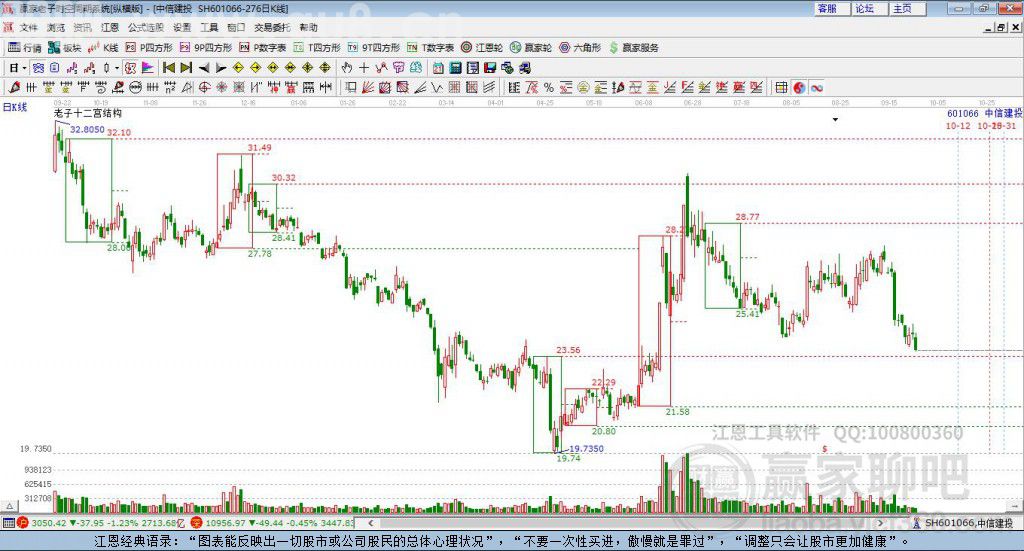This screenshot has height=551, width=1024.
Task: Open the calculator icon in toolbar
Action: click(455, 68)
